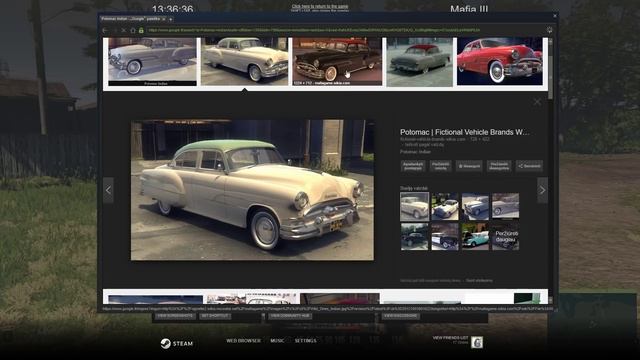Screen dimensions: 640x360
Task: Open the cream car thumbnail in top row
Action: click(244, 62)
